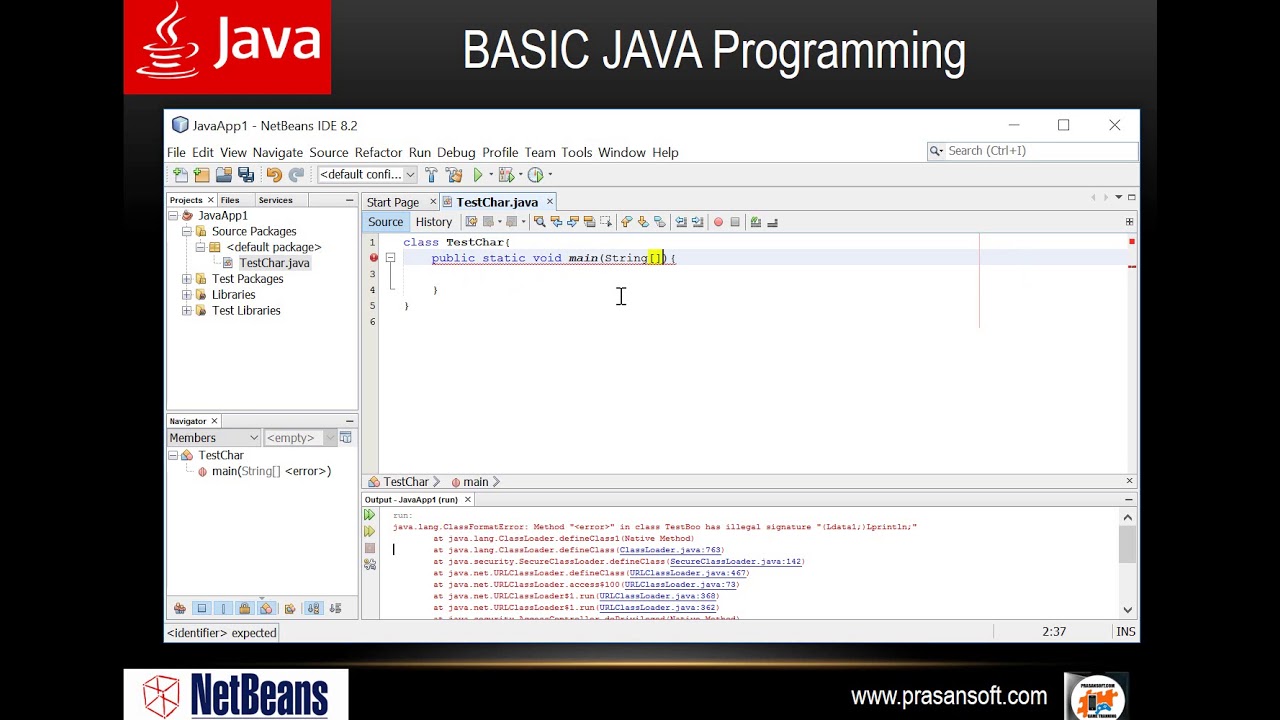Run the project with green play icon
The width and height of the screenshot is (1280, 720).
tap(478, 175)
